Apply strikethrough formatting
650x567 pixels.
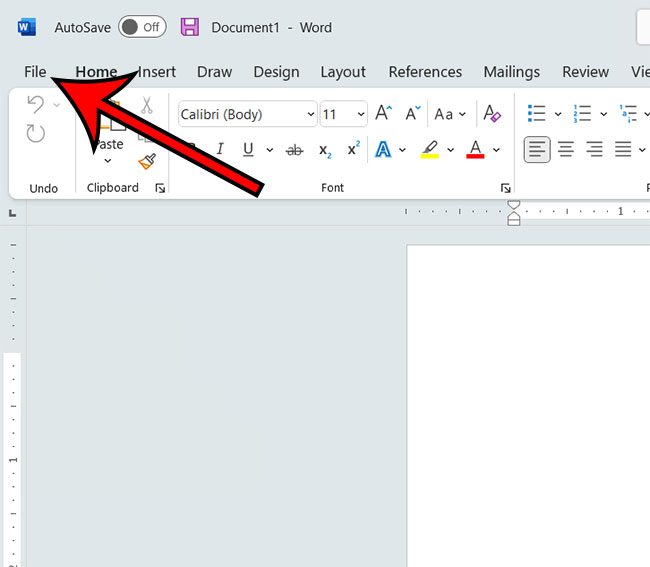294,150
